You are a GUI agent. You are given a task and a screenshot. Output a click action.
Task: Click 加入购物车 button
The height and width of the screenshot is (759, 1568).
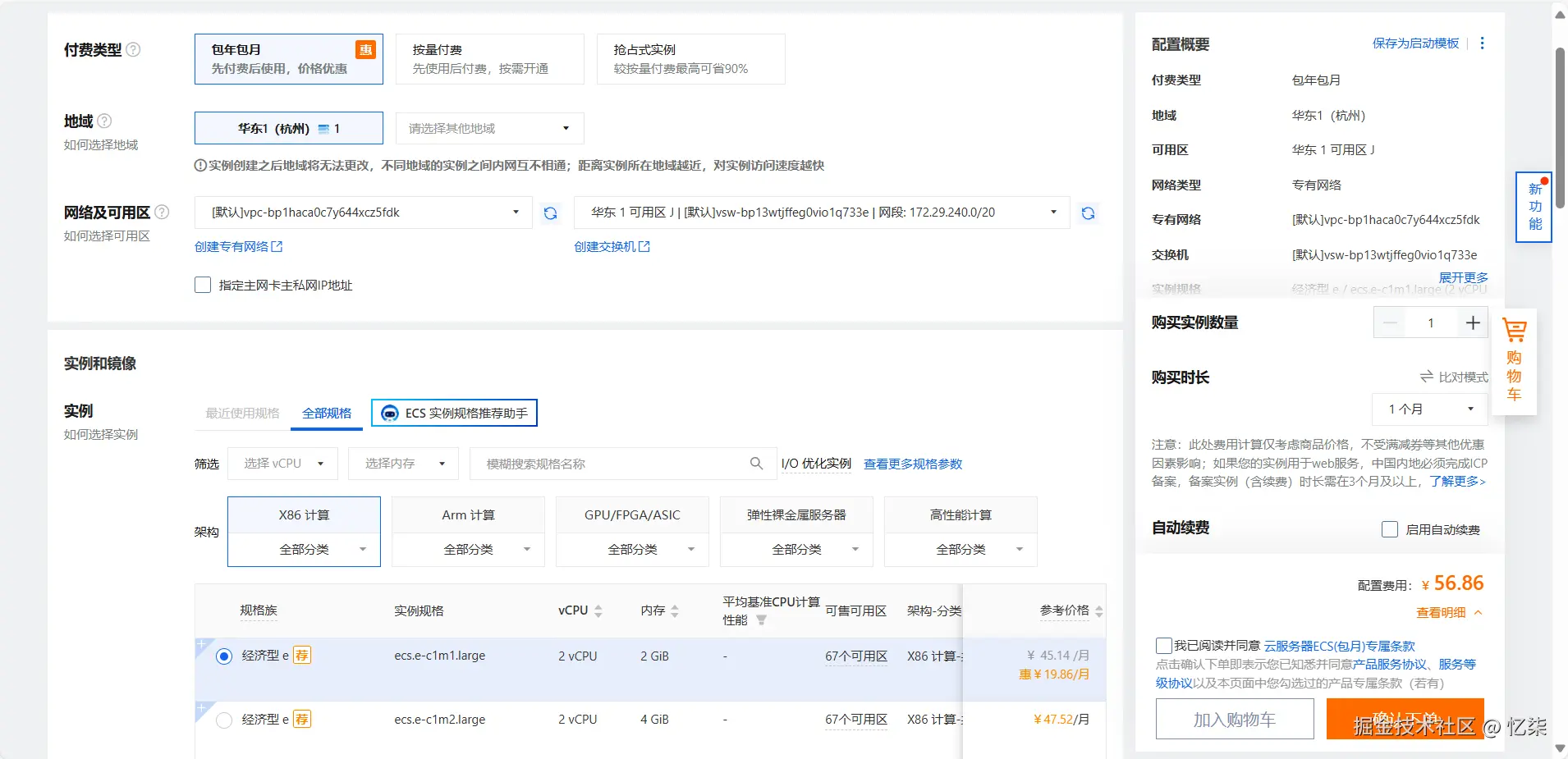1235,720
